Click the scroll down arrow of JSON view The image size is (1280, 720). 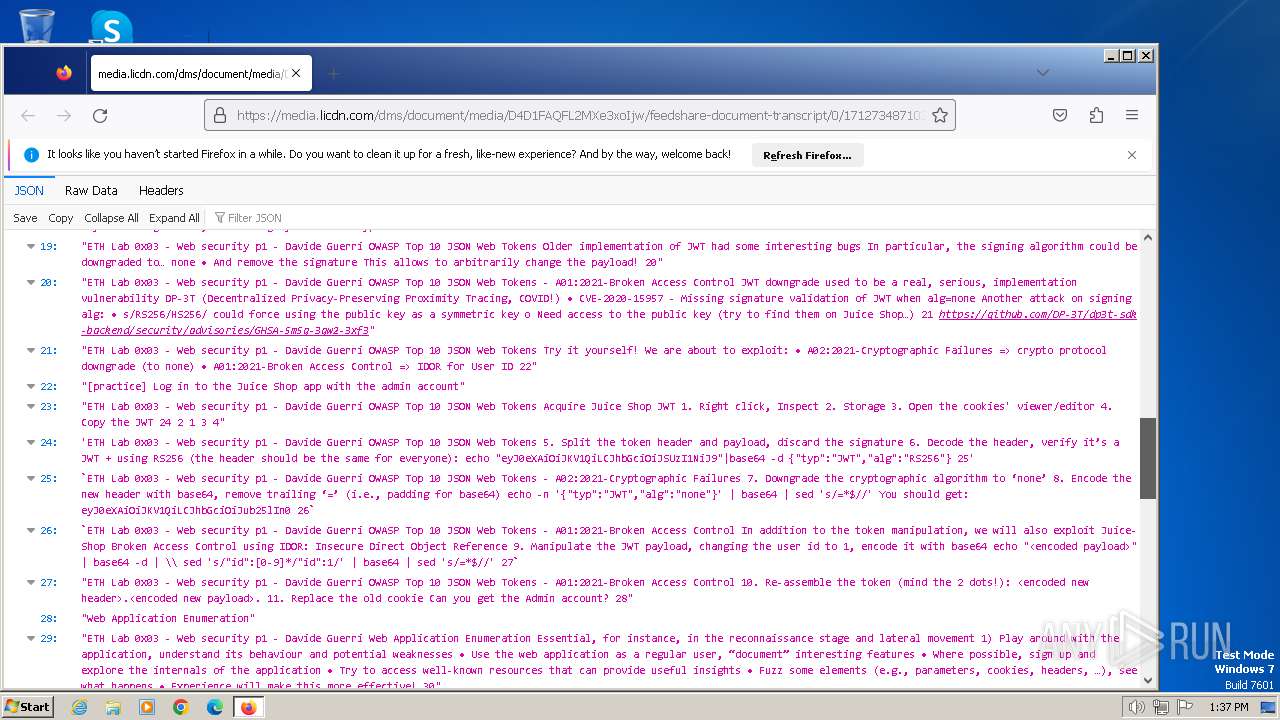pos(1148,680)
